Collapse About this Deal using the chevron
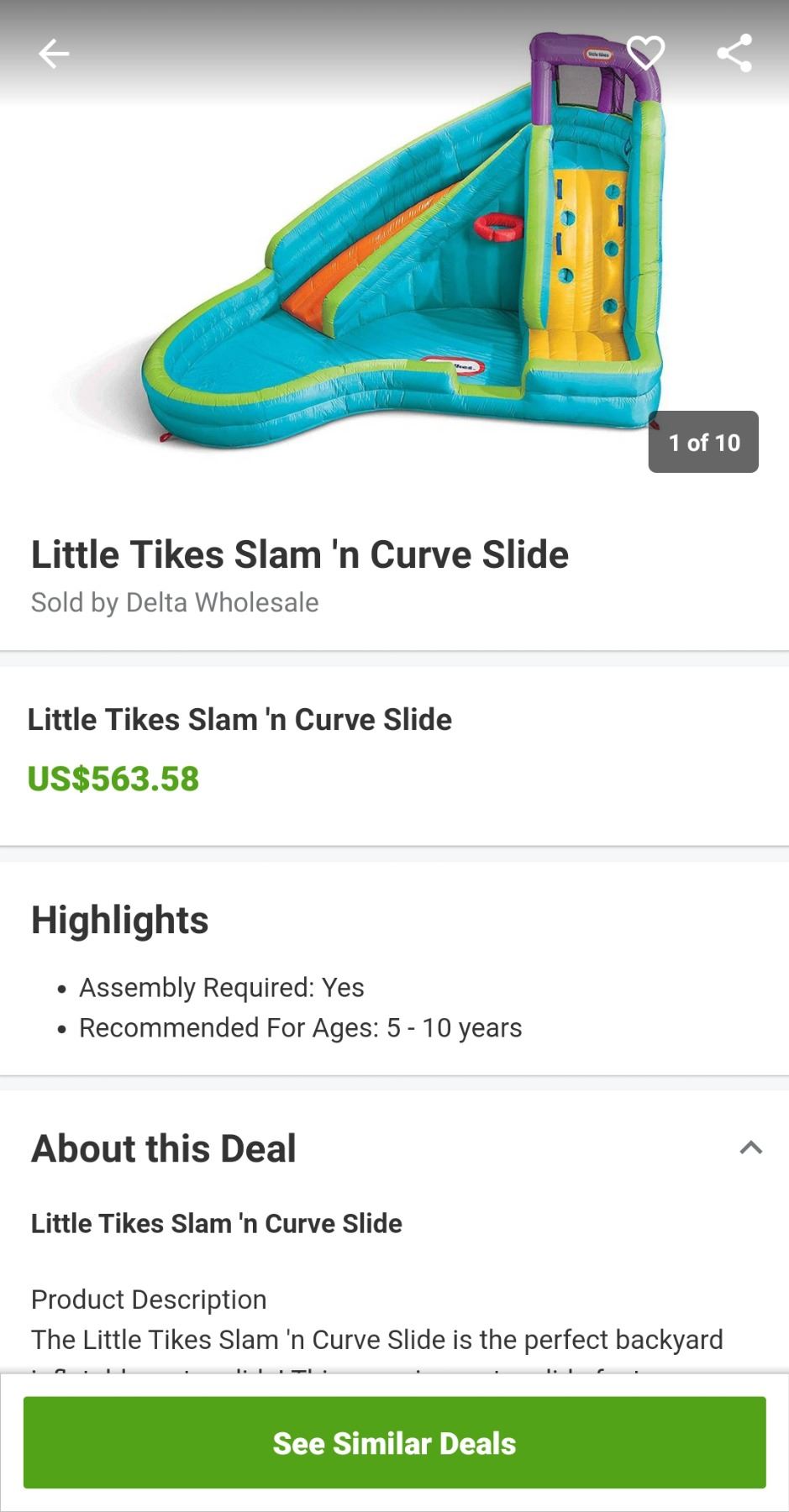The image size is (789, 1512). click(750, 1148)
